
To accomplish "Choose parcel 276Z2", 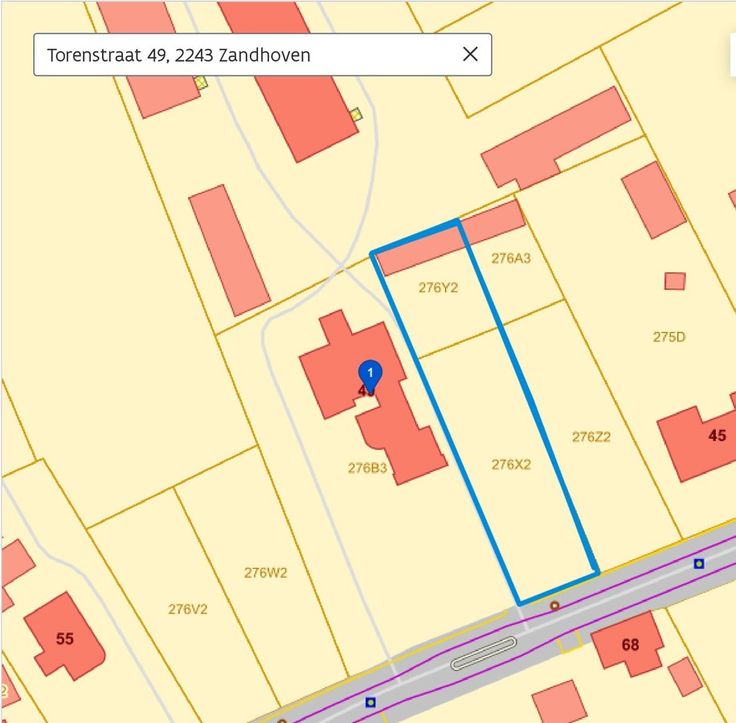I will (591, 436).
